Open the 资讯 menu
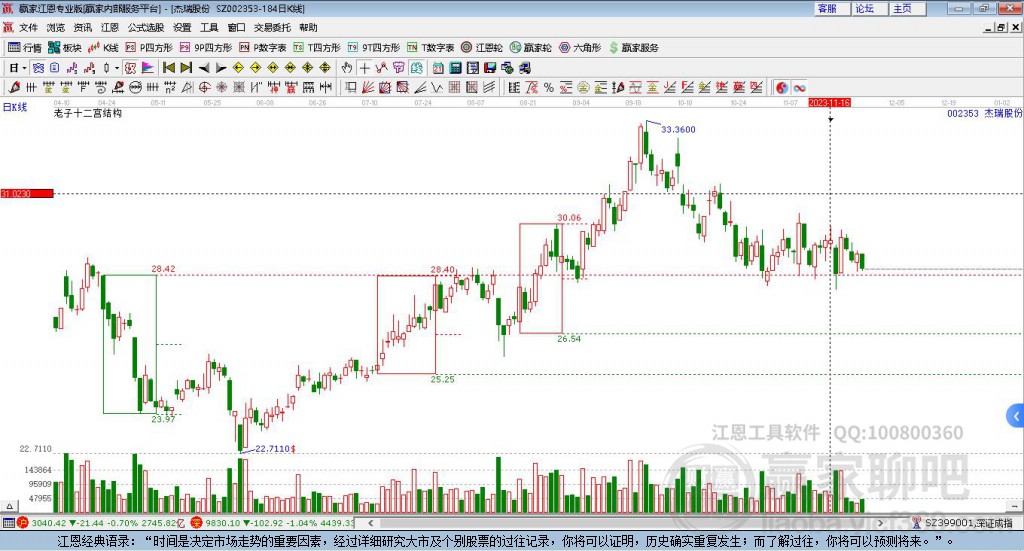 (82, 27)
